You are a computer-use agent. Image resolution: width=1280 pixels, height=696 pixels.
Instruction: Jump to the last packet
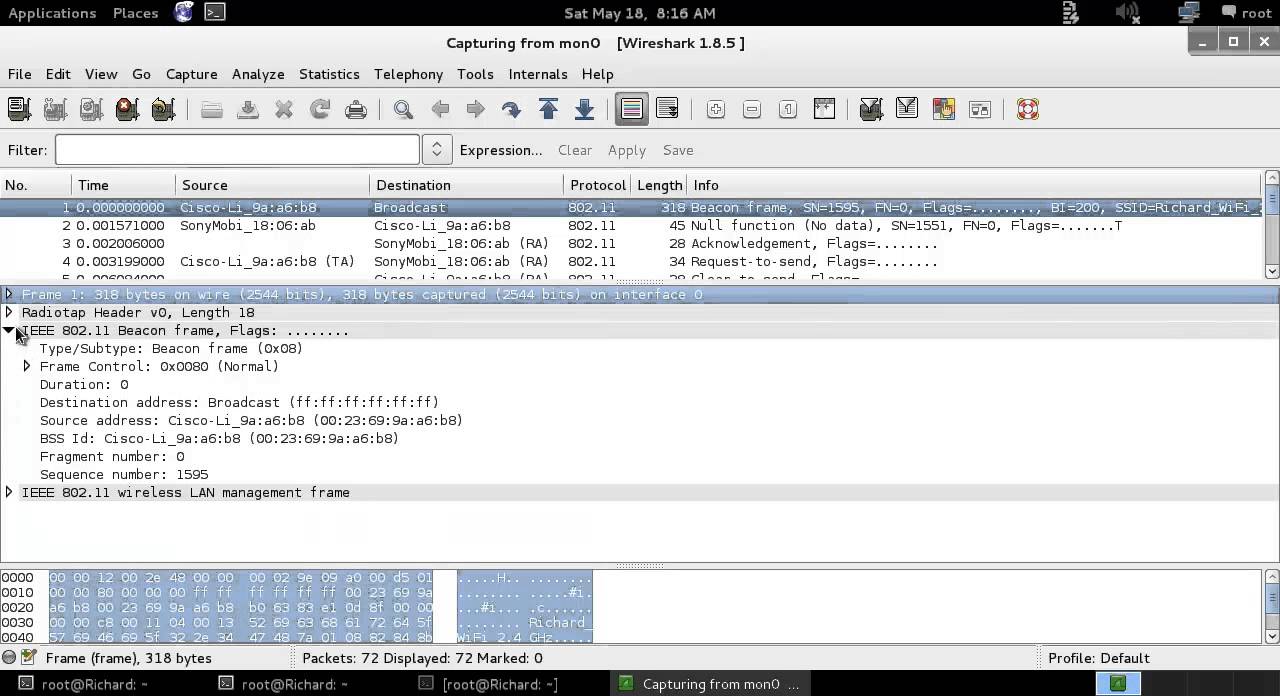(x=584, y=109)
